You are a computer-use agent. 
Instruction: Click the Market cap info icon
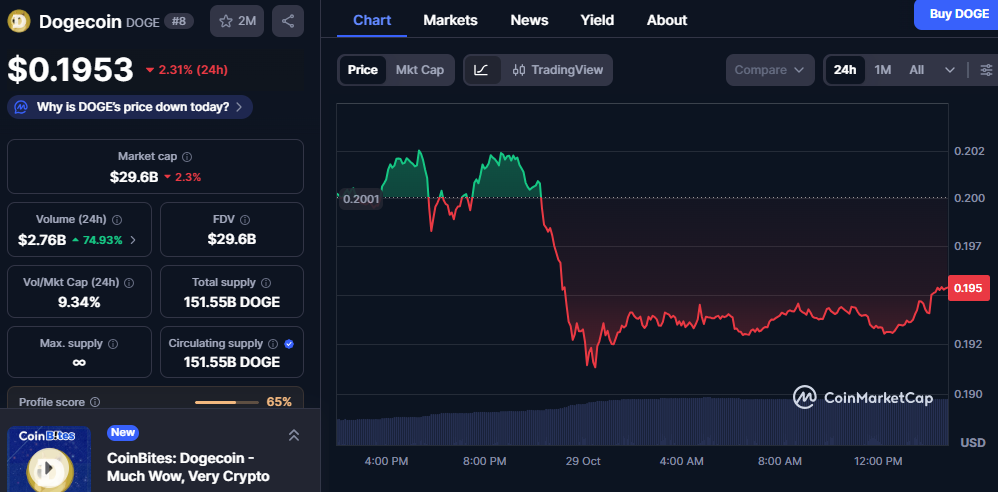tap(187, 157)
